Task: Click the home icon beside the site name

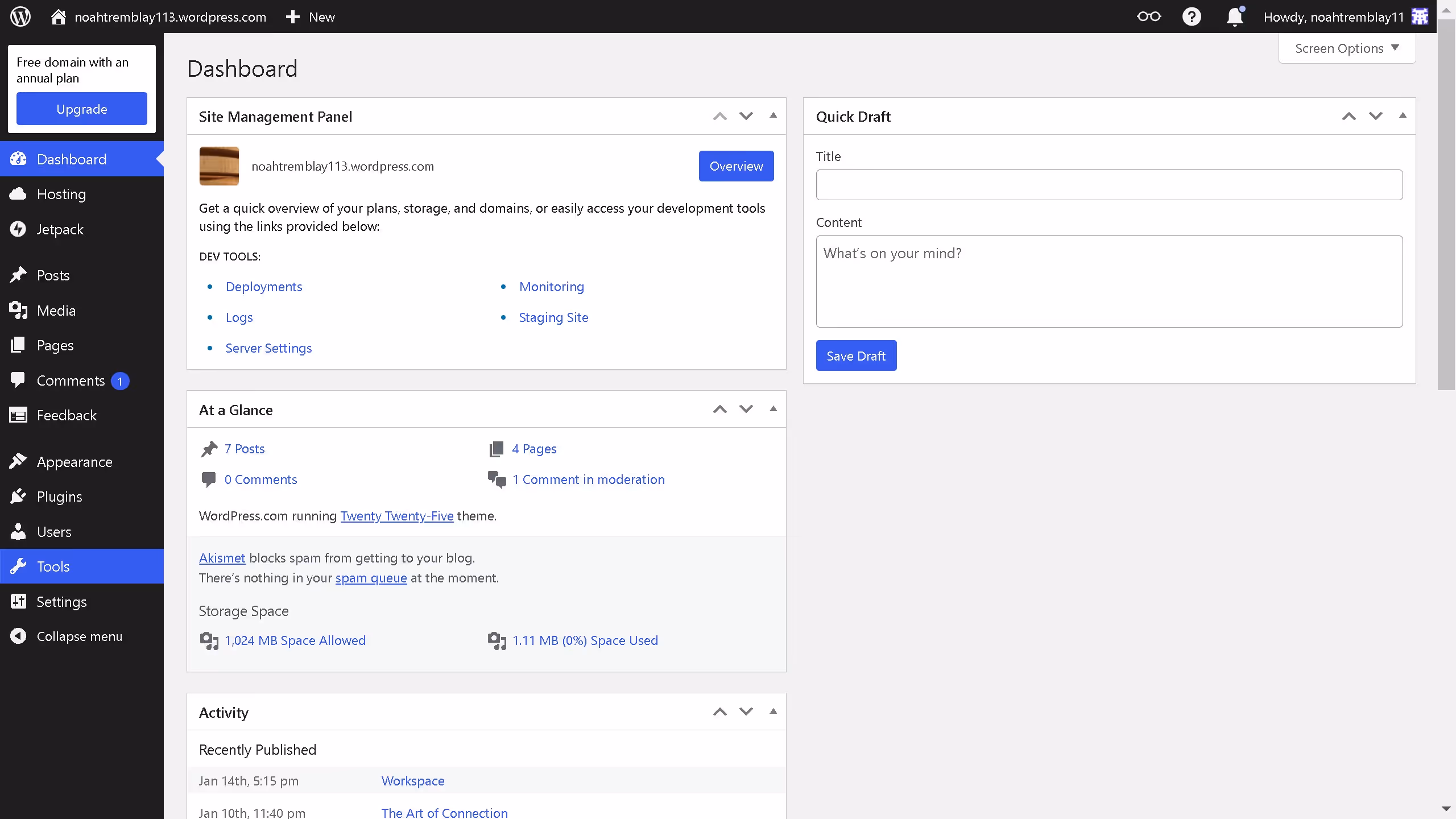Action: (x=57, y=16)
